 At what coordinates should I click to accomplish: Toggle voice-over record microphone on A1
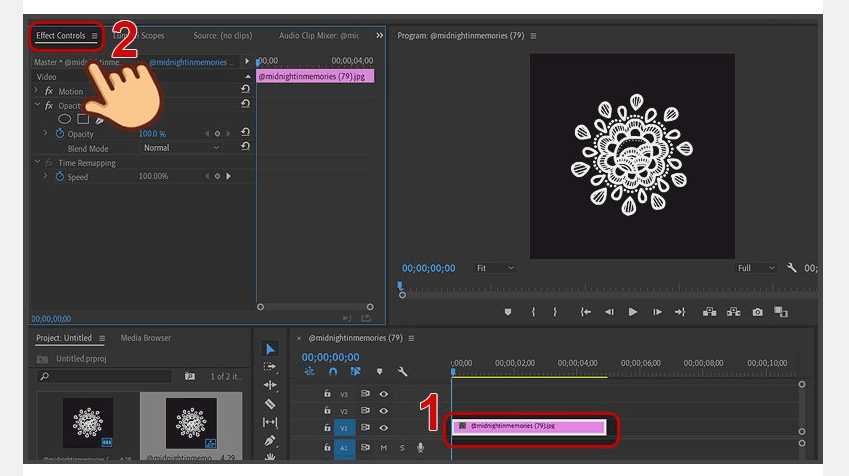420,448
